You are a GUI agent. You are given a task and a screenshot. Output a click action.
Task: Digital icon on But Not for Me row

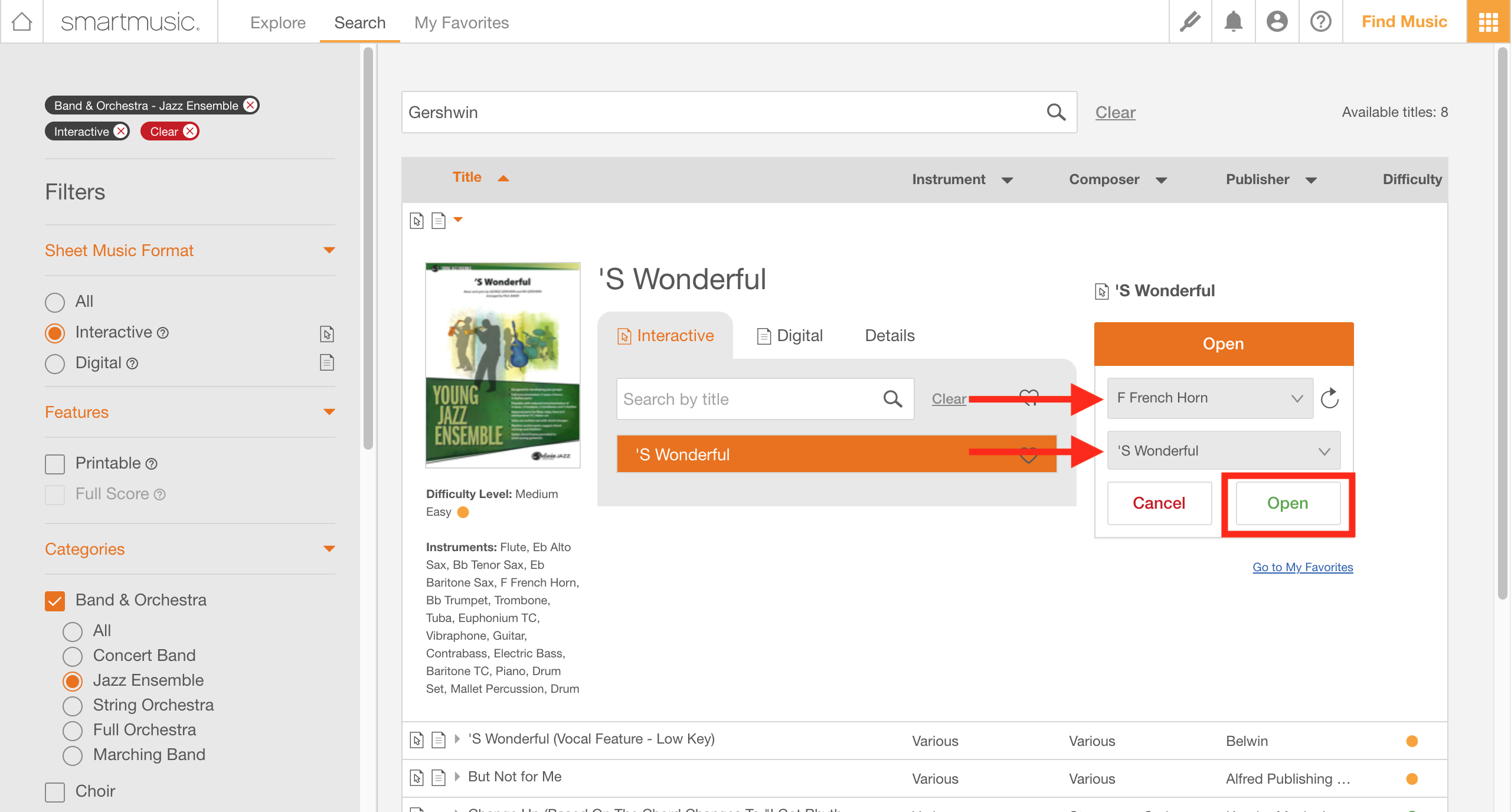pos(439,778)
